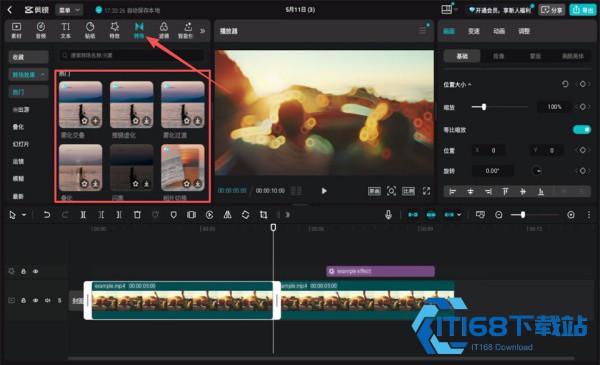Select the 运镜 category in sidebar
Image resolution: width=600 pixels, height=365 pixels.
(x=18, y=161)
